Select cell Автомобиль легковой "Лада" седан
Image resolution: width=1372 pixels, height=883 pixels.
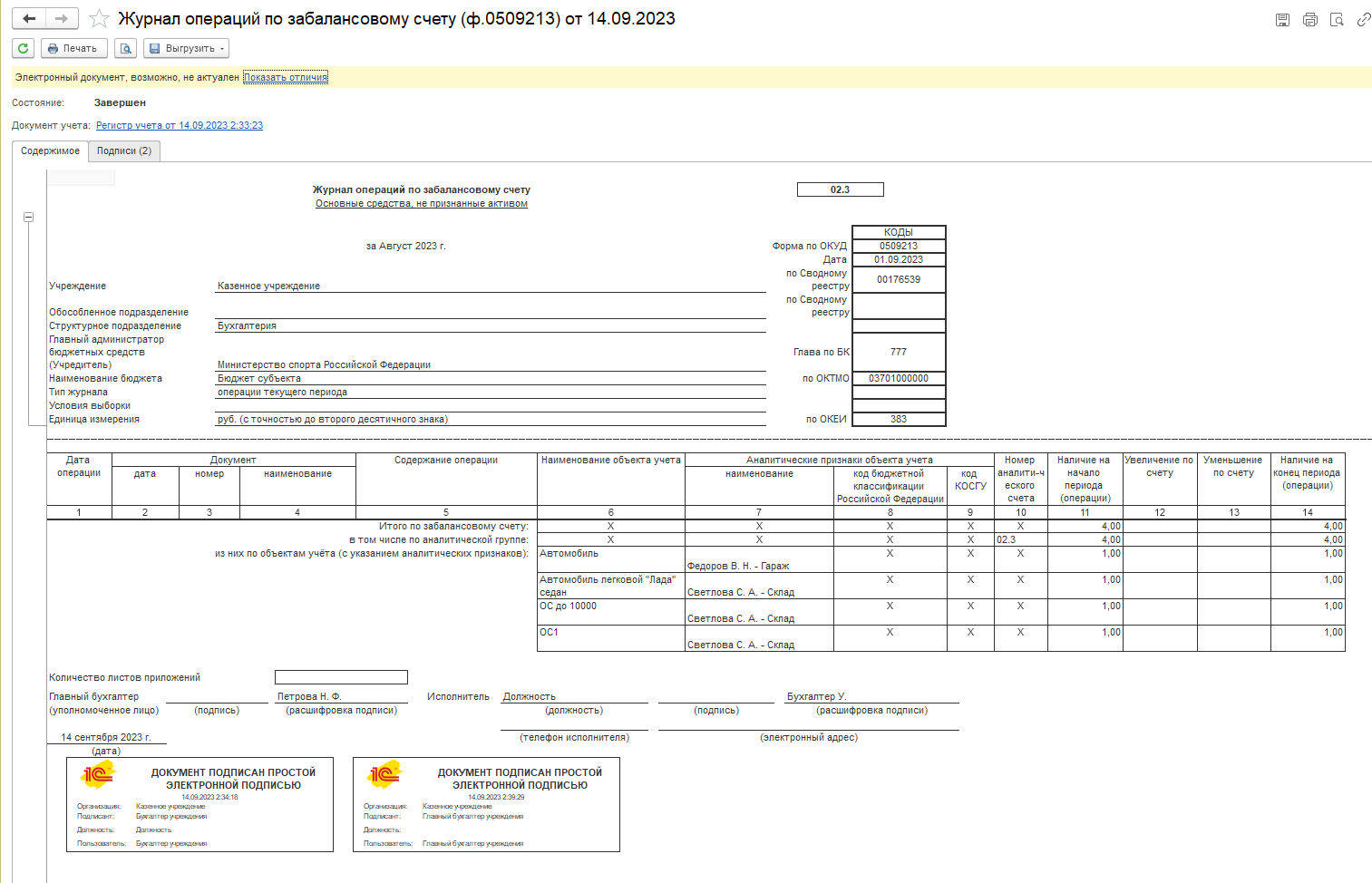[x=611, y=586]
